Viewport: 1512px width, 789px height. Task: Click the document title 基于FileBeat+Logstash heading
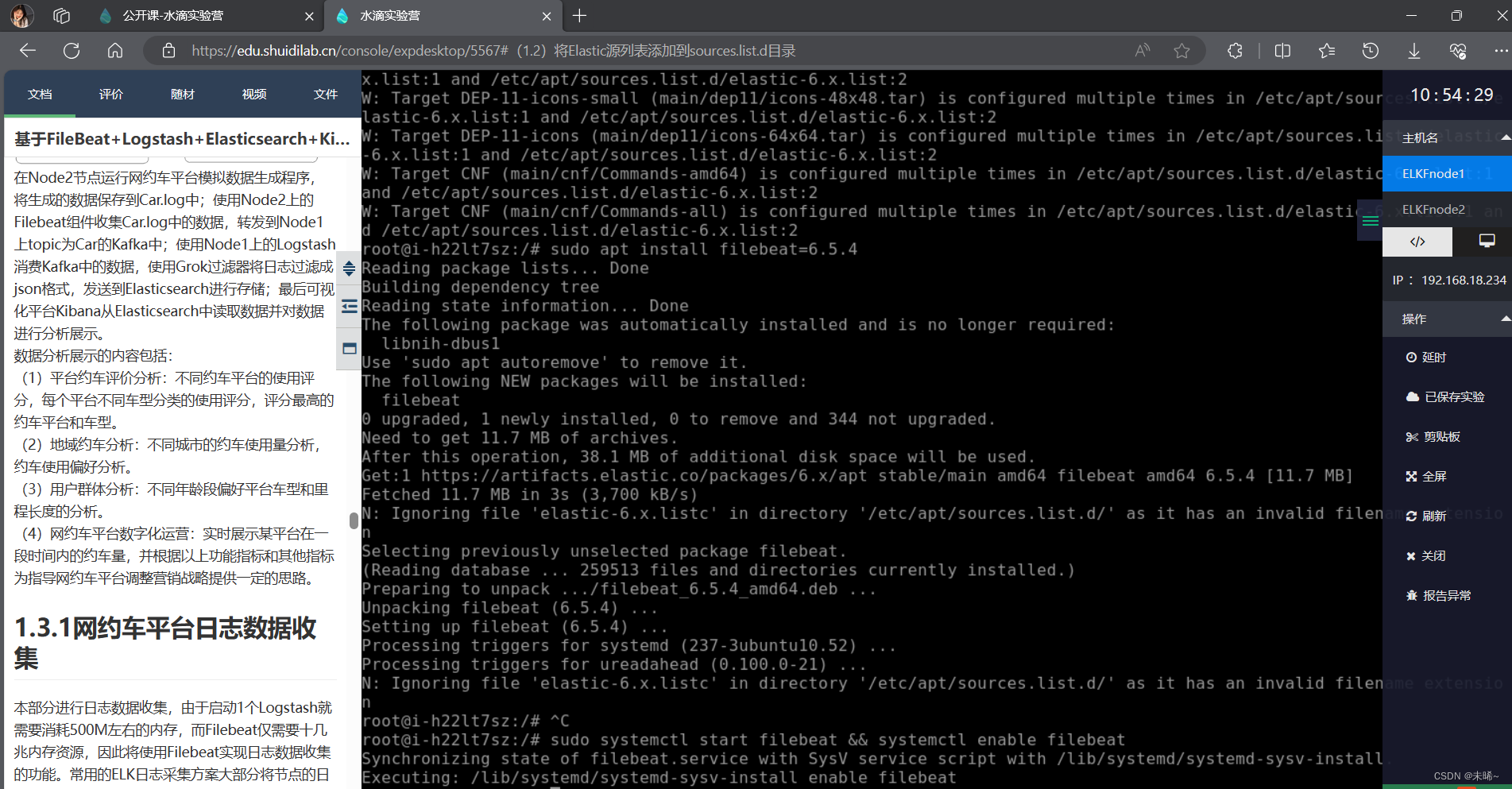(x=182, y=139)
